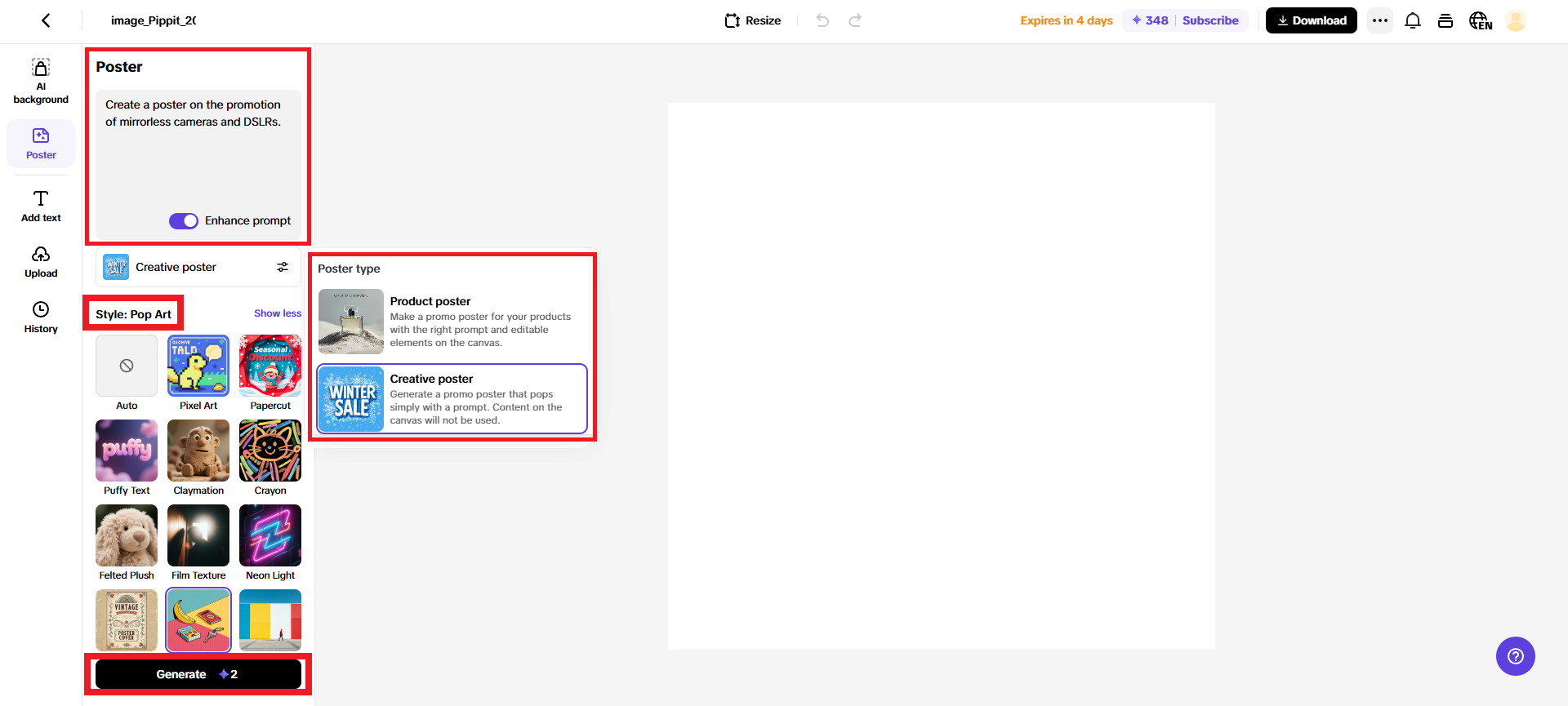Select the Product poster type
The height and width of the screenshot is (706, 1568).
tap(452, 322)
